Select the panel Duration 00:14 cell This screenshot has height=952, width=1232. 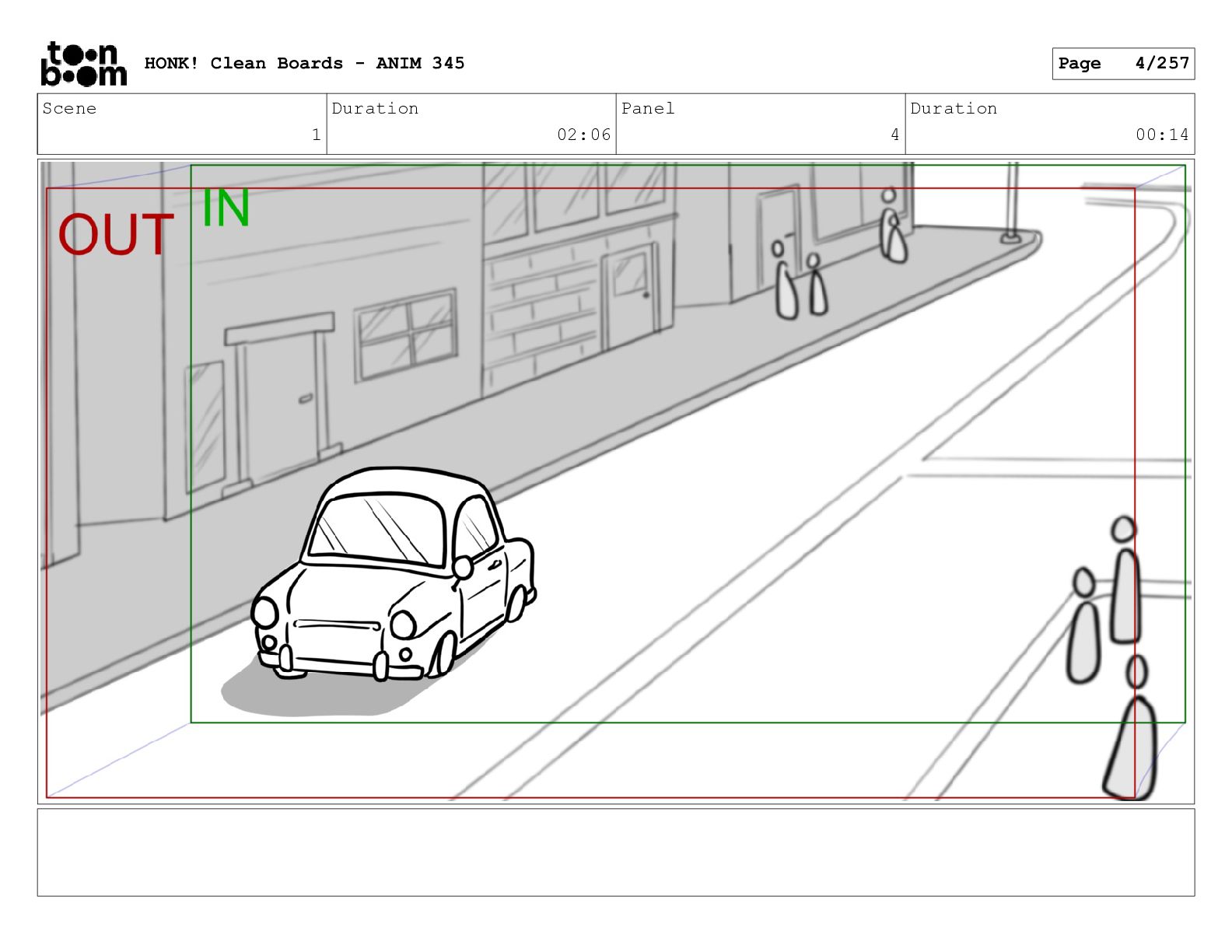1049,124
